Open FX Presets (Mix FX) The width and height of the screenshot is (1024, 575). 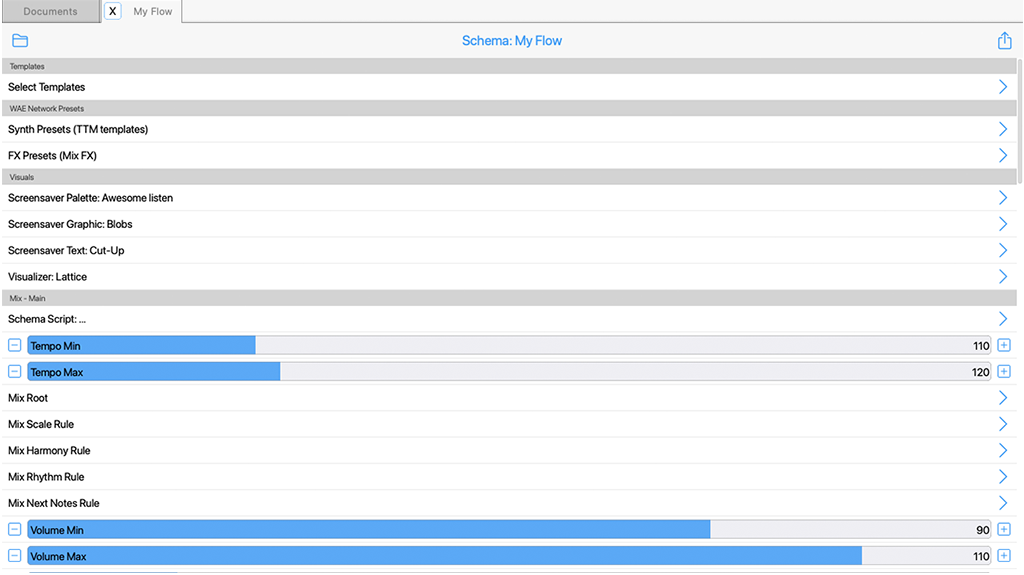[500, 156]
